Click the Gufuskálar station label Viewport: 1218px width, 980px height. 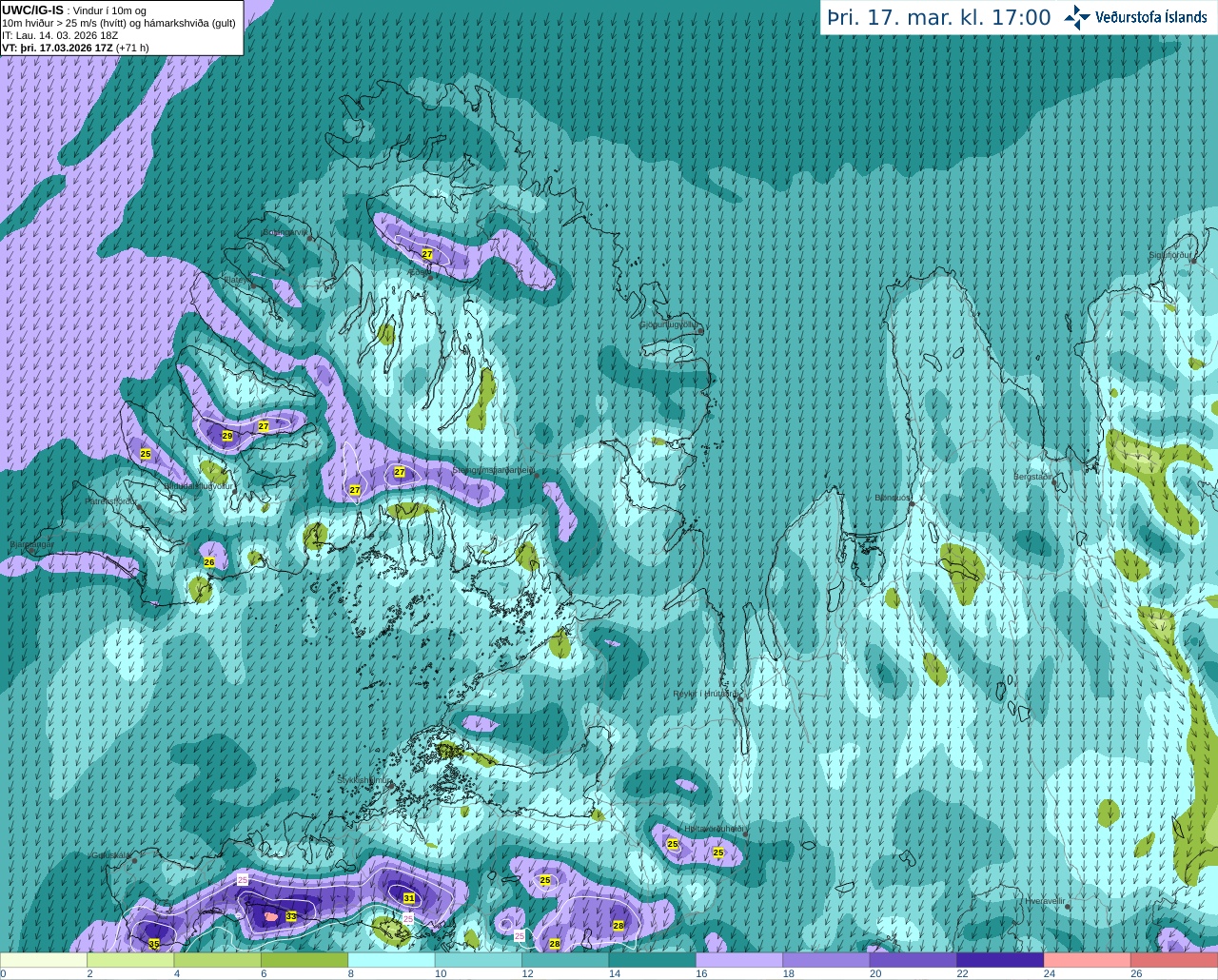coord(111,854)
